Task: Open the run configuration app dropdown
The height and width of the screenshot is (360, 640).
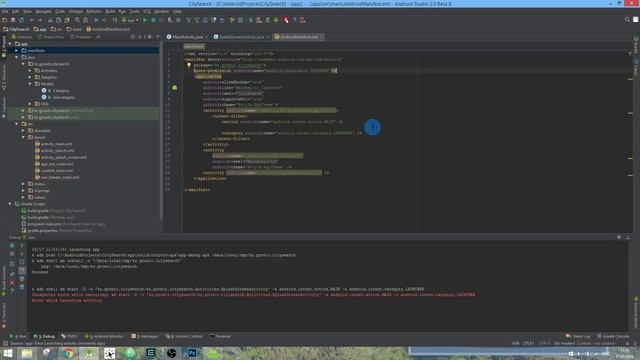Action: pyautogui.click(x=130, y=20)
